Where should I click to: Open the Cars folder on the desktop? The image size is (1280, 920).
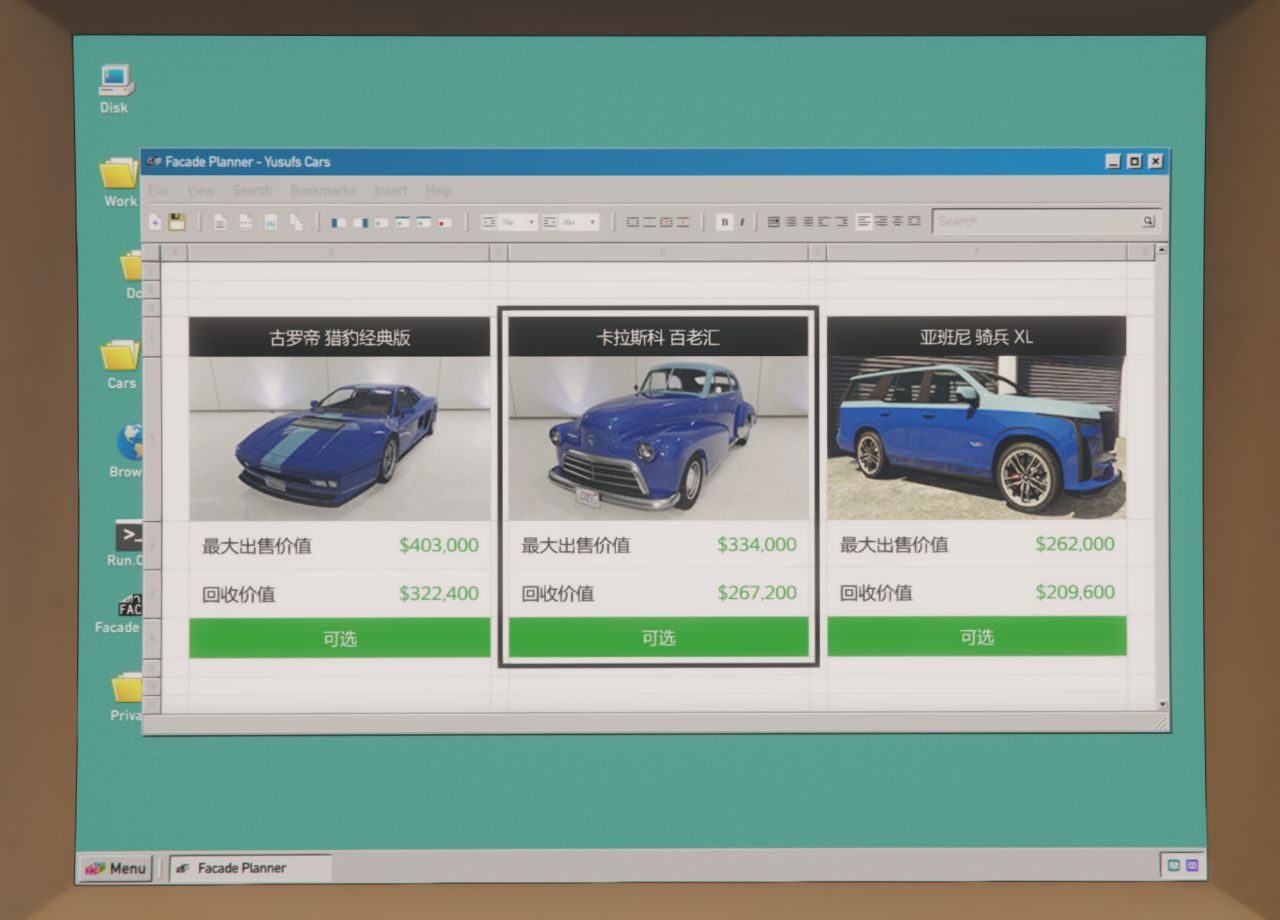[121, 365]
